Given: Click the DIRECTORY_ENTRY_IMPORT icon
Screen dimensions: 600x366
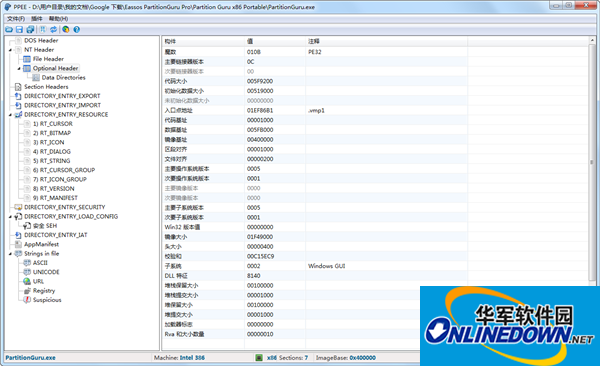Looking at the screenshot, I should [x=18, y=105].
